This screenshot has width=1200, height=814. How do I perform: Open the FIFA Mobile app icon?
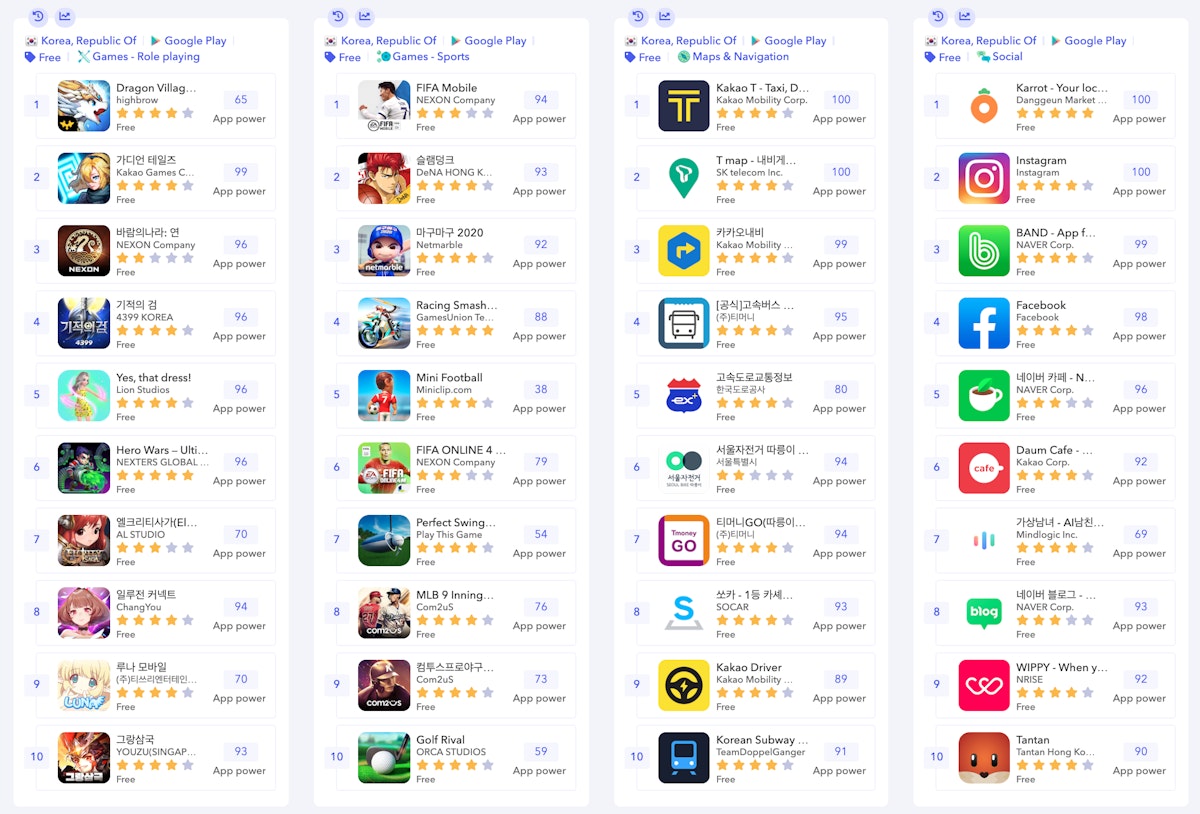pos(384,105)
